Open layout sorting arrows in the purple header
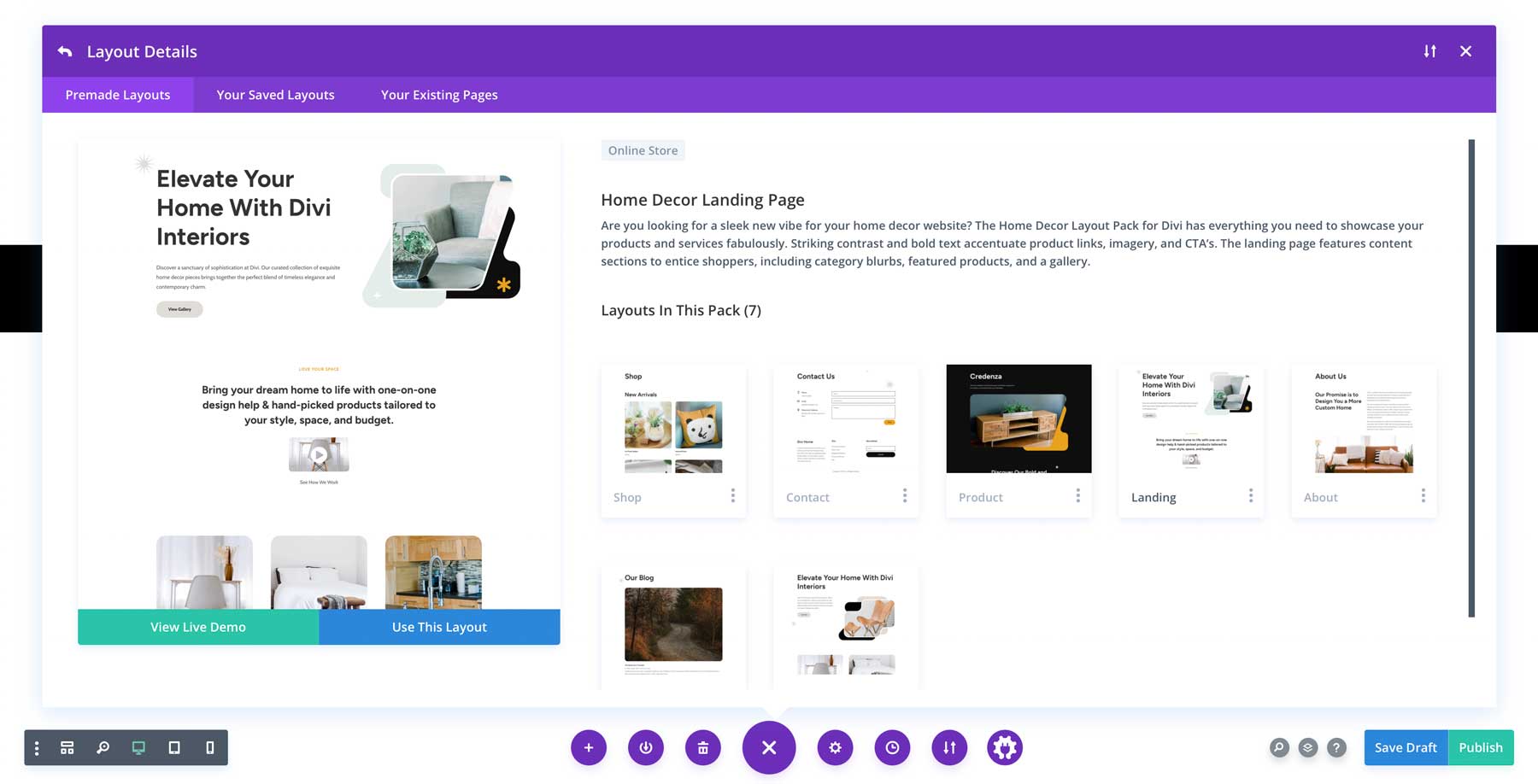The height and width of the screenshot is (784, 1538). (1429, 51)
